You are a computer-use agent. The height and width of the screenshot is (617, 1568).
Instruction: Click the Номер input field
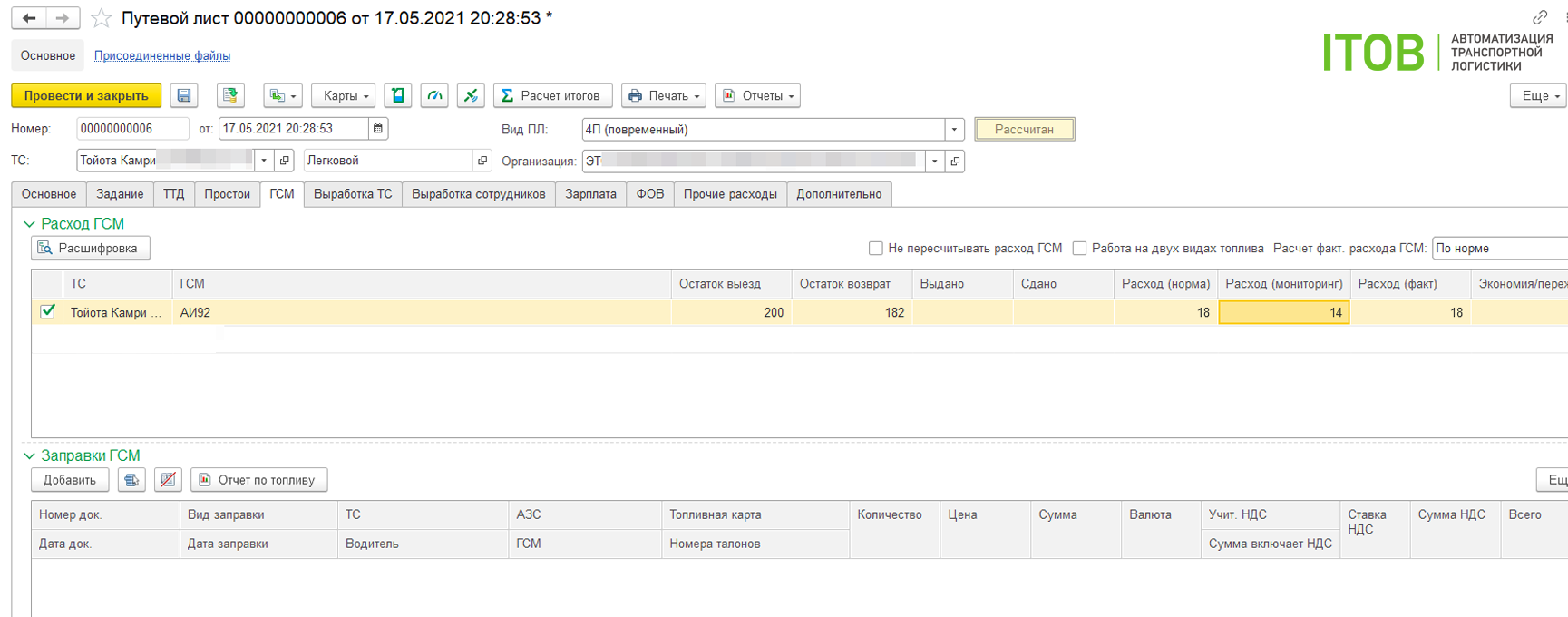132,129
